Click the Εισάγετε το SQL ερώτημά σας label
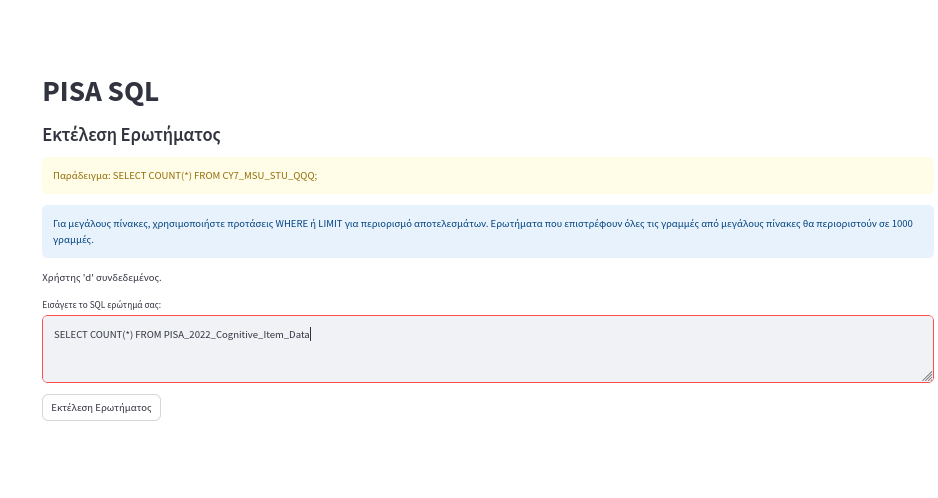 102,305
